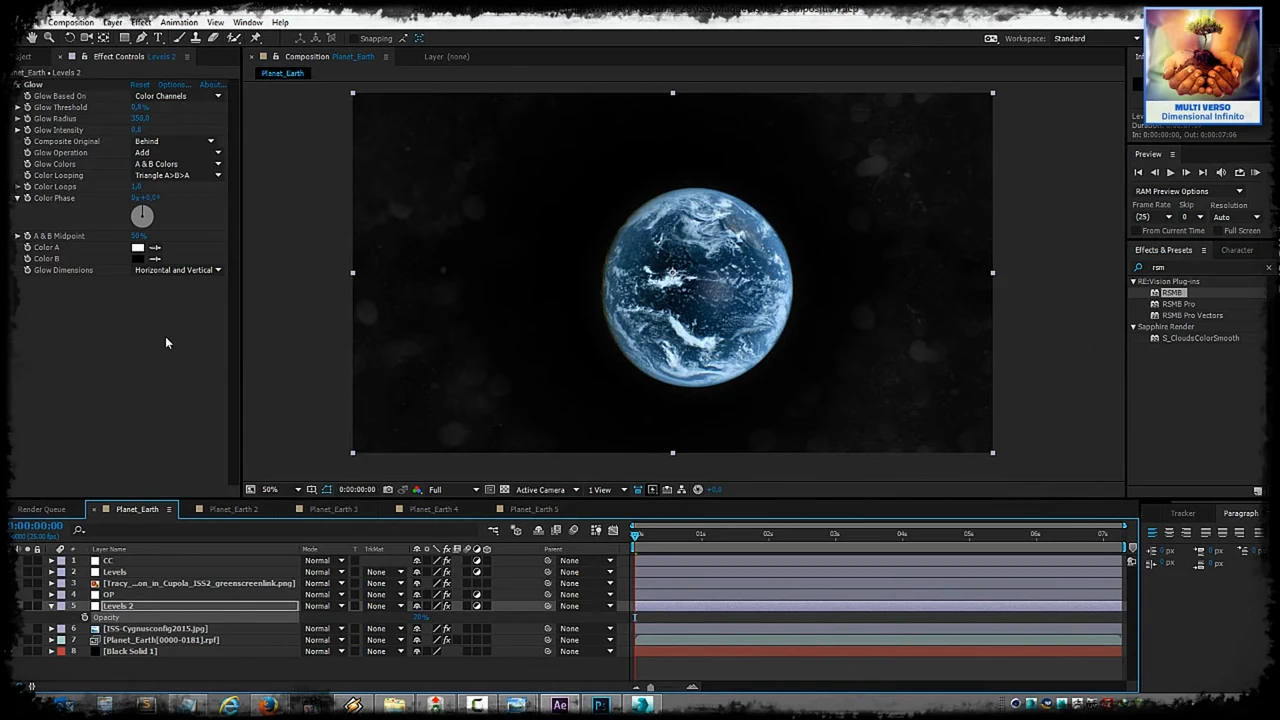Image resolution: width=1280 pixels, height=720 pixels.
Task: Jump to first frame in Preview panel
Action: pyautogui.click(x=1138, y=172)
